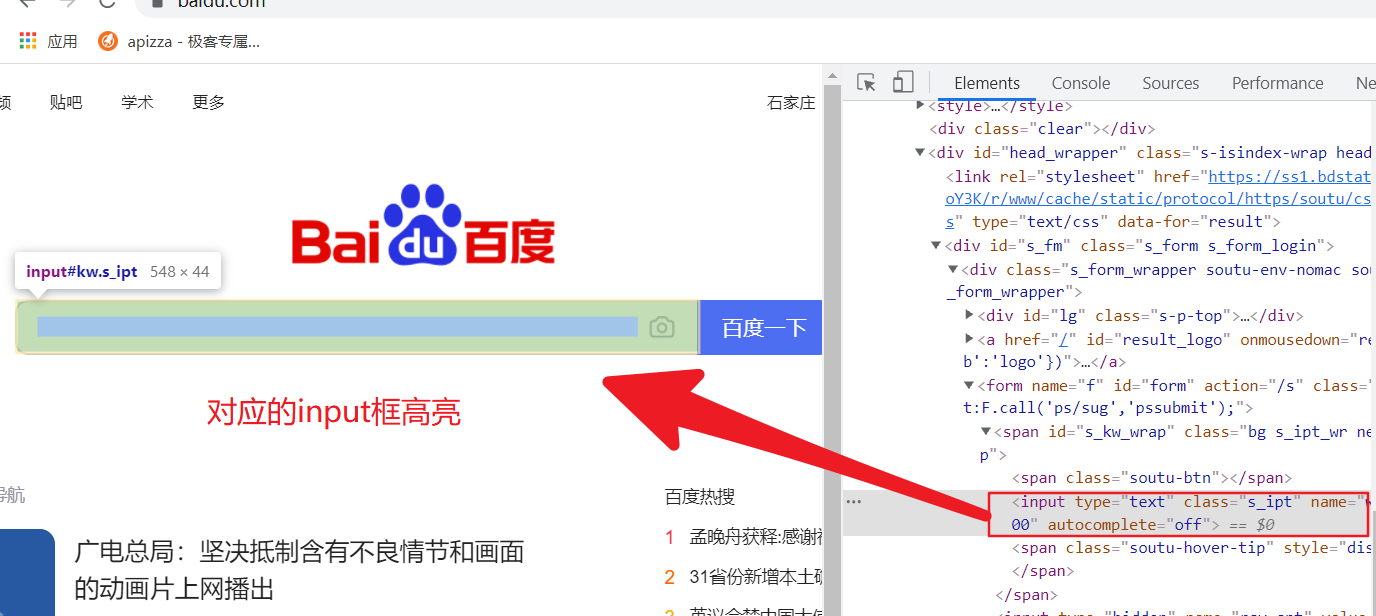Click the apizza bookmark favicon
This screenshot has height=616, width=1376.
(107, 41)
